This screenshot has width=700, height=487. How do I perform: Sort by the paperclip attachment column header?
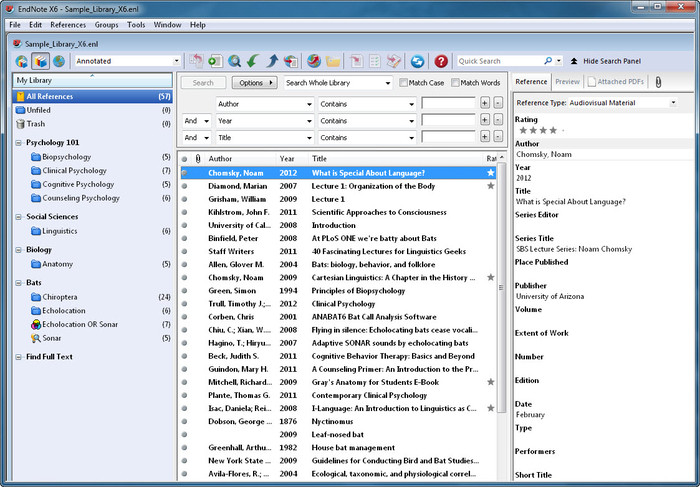(x=198, y=158)
